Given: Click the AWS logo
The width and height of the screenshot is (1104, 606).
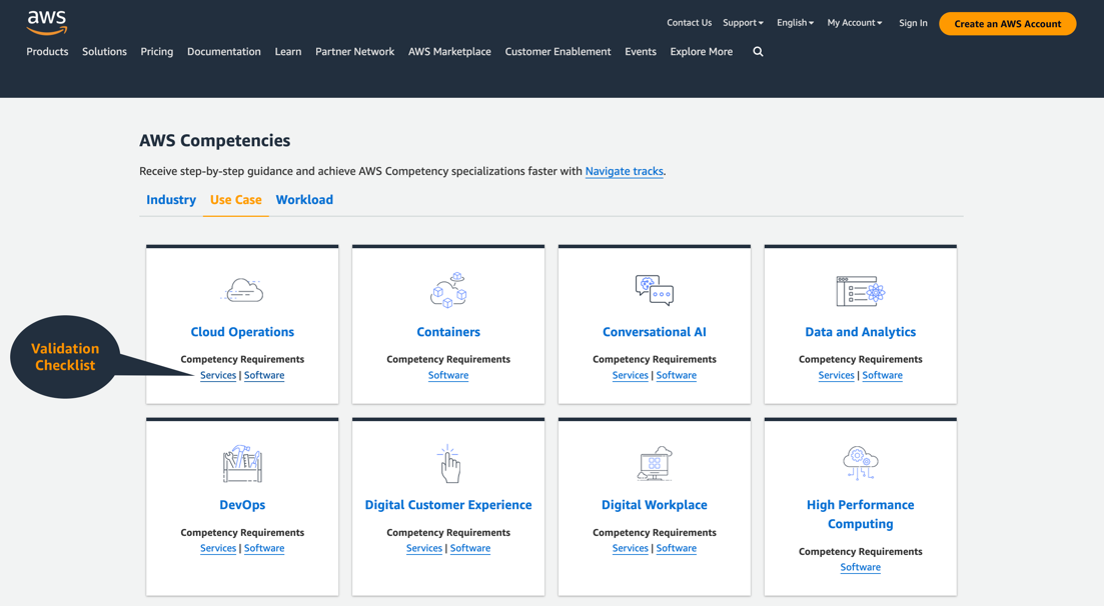Looking at the screenshot, I should (46, 23).
